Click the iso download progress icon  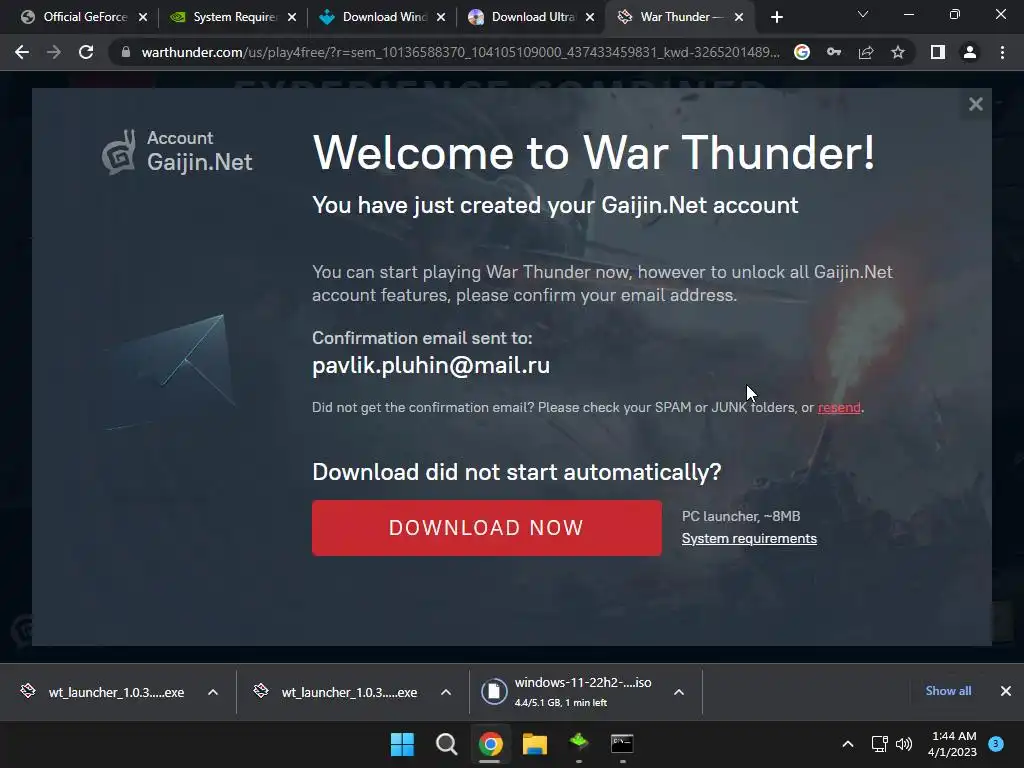coord(494,692)
